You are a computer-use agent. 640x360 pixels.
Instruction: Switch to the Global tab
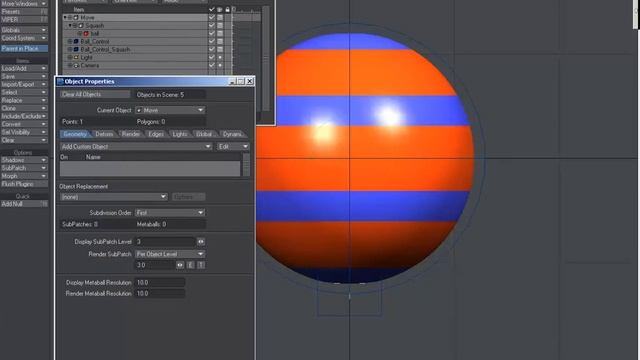click(204, 134)
